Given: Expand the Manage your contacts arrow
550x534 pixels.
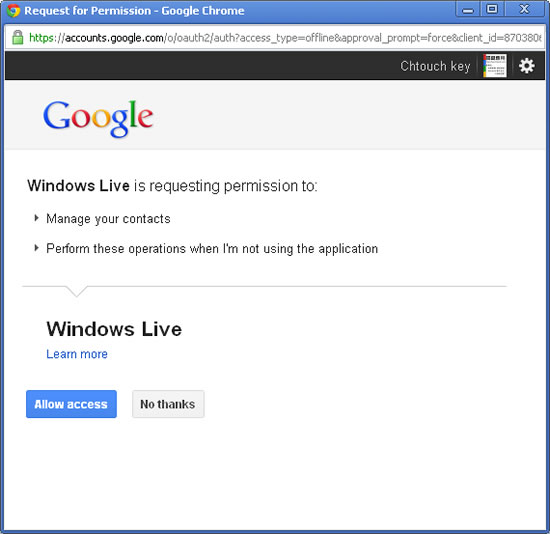Looking at the screenshot, I should coord(36,218).
